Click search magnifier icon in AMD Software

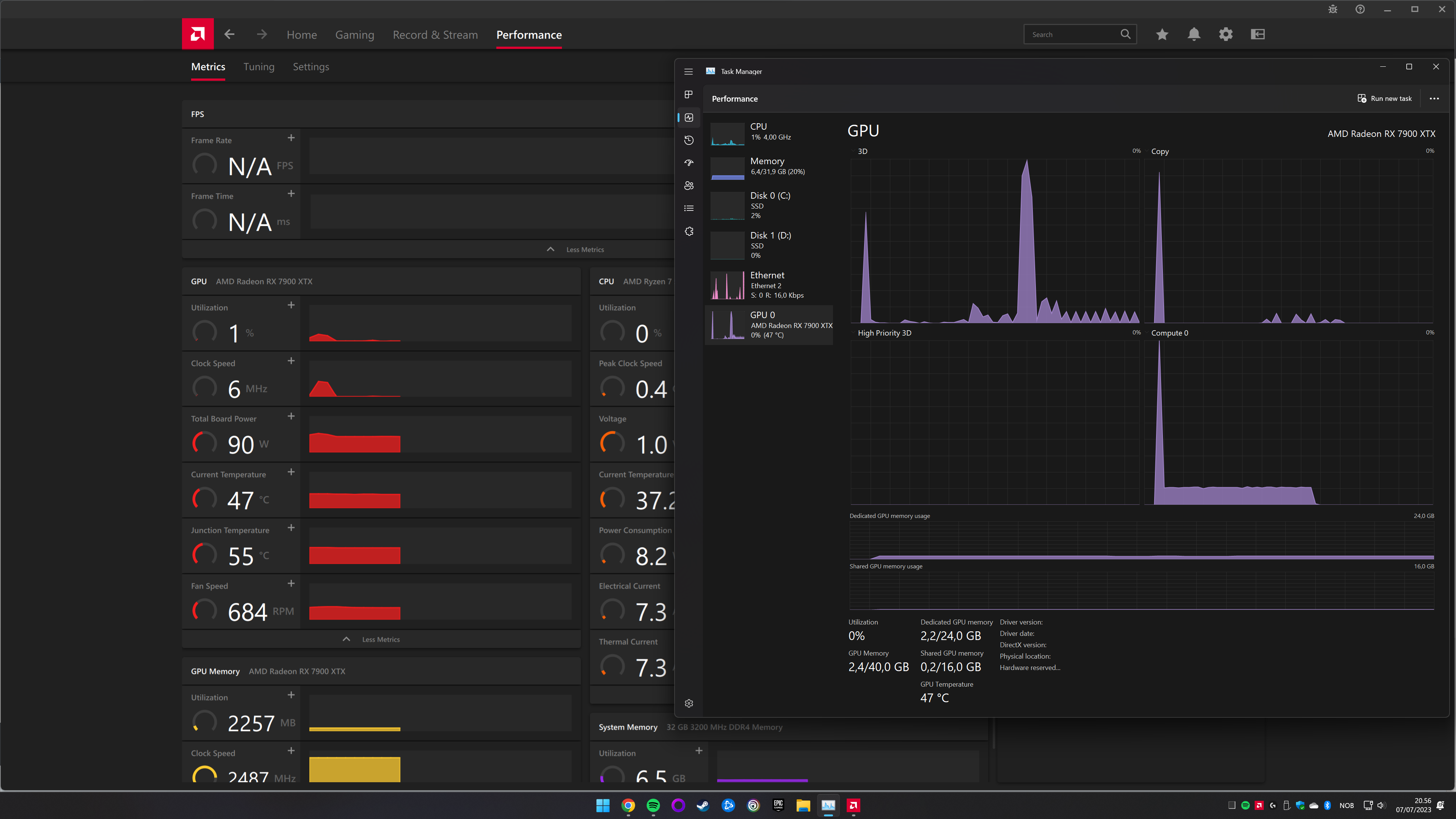1126,35
